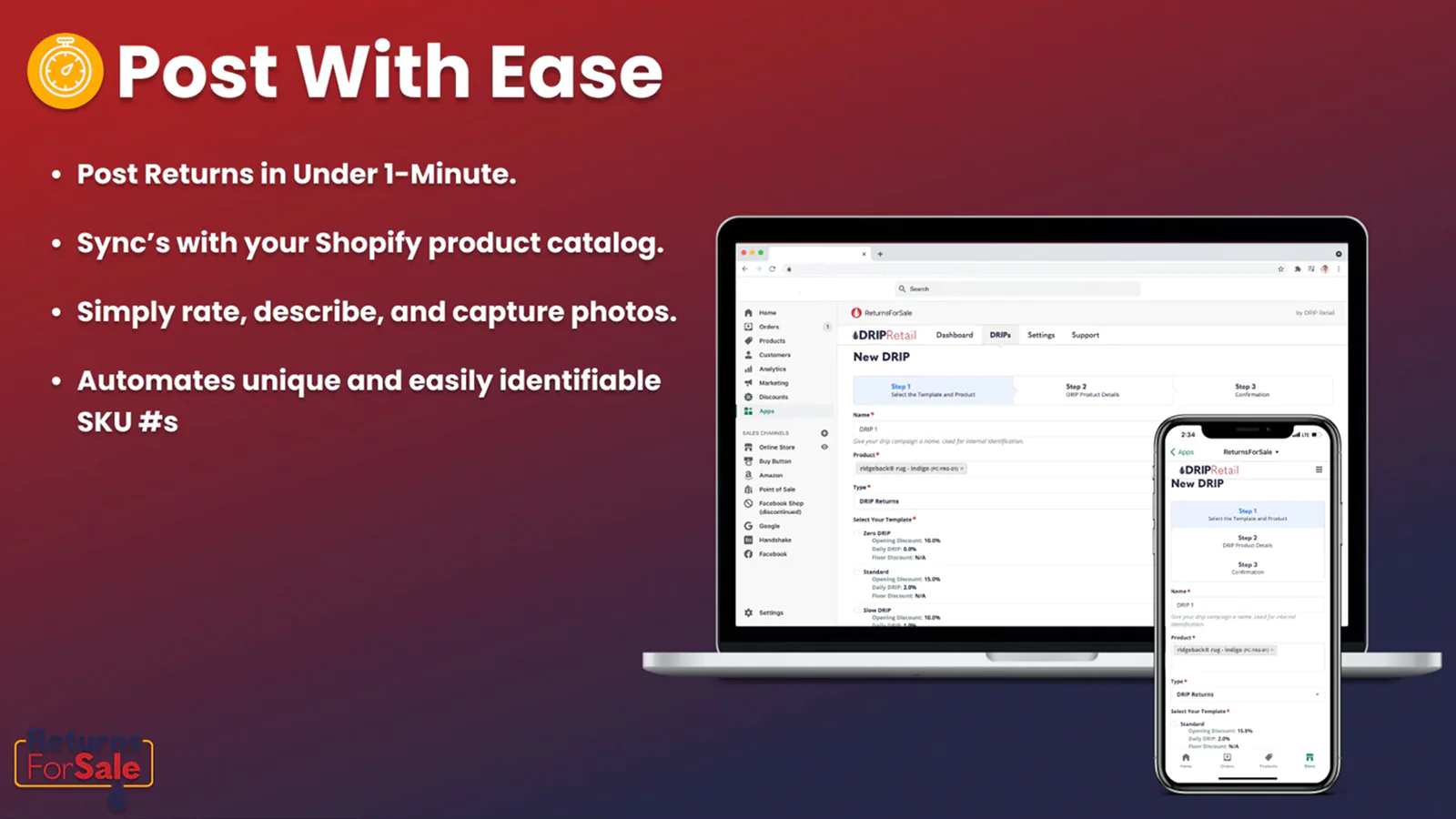Open the hamburger menu on the phone app

[x=1319, y=470]
